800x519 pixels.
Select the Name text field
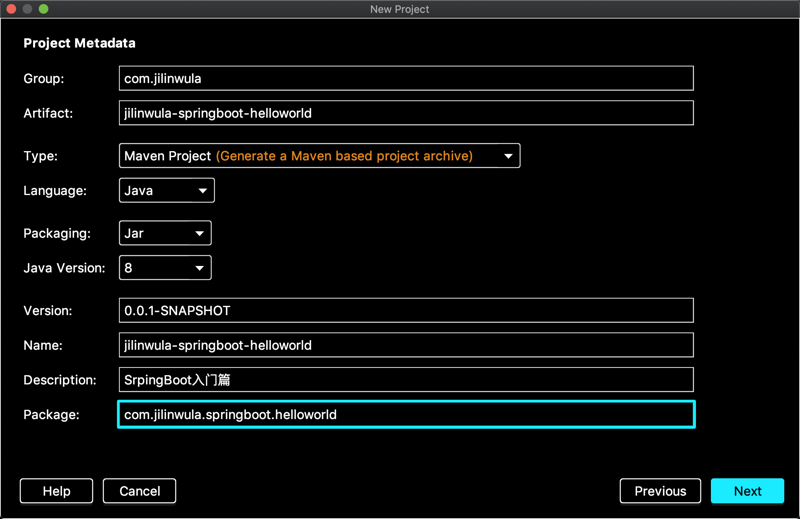click(405, 345)
